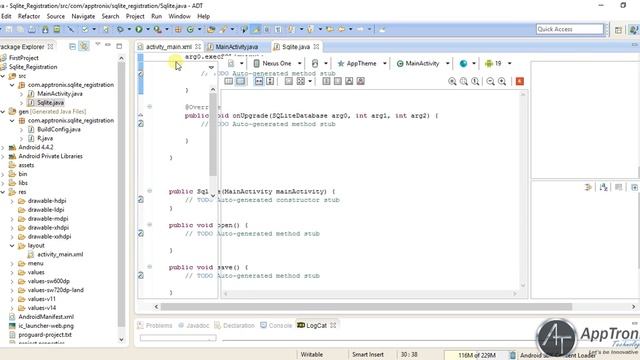Click Zoom In magnifier in layout editor

[x=502, y=81]
